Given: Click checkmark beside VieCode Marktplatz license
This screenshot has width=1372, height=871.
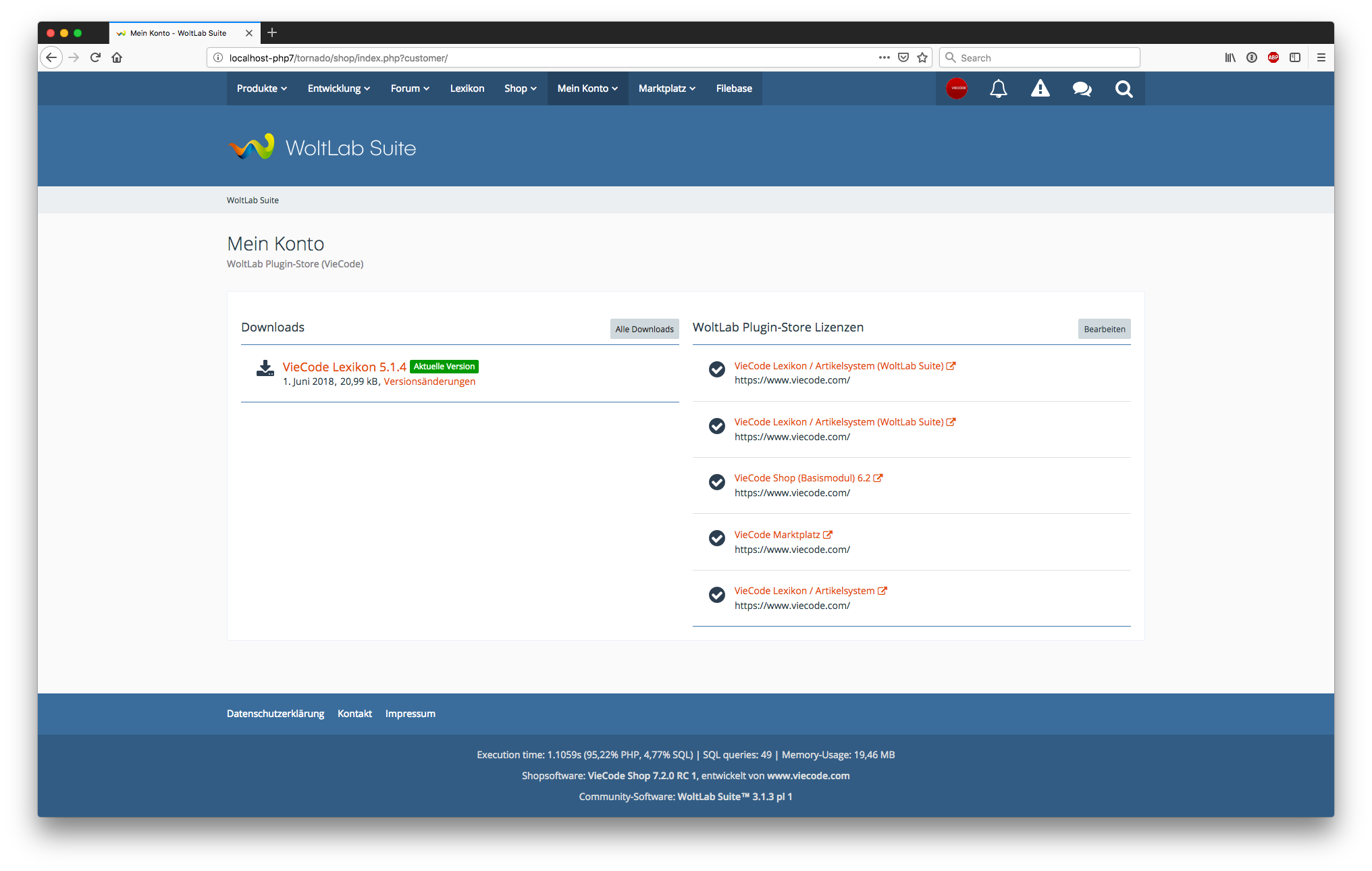Looking at the screenshot, I should [716, 538].
